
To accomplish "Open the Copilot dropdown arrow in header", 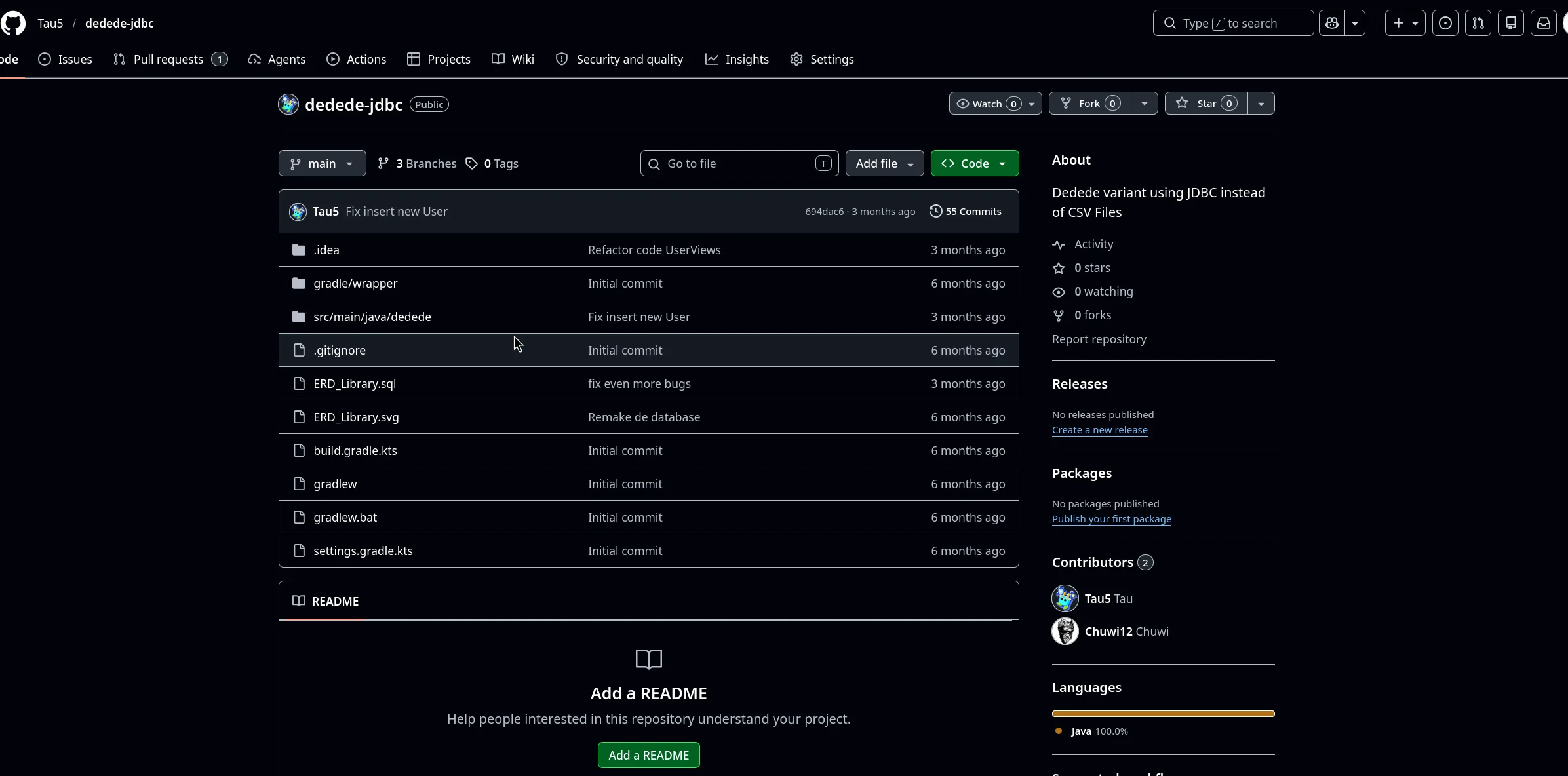I will (x=1355, y=23).
